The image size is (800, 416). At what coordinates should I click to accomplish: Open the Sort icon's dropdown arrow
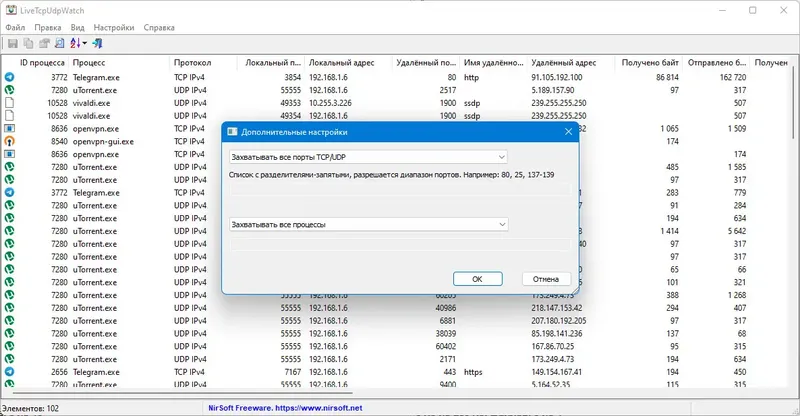click(x=85, y=44)
